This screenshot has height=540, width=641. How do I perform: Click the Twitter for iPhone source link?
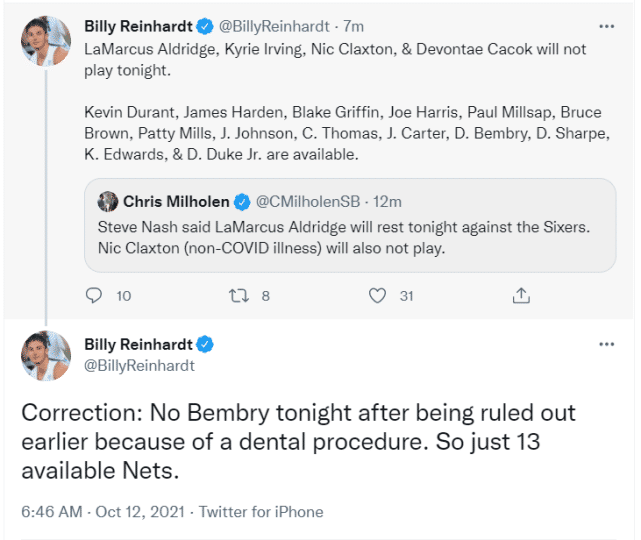(261, 511)
